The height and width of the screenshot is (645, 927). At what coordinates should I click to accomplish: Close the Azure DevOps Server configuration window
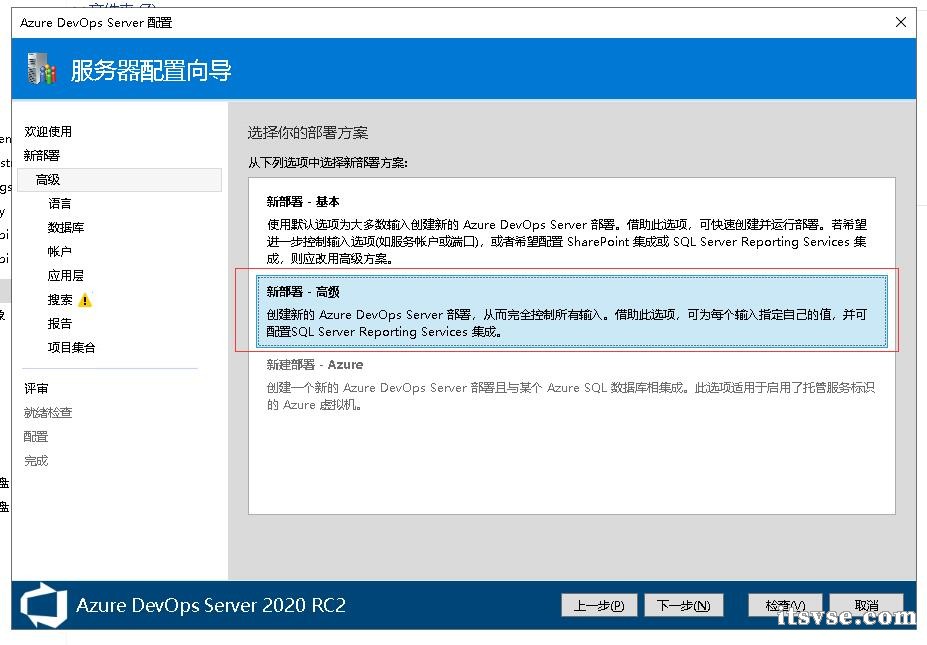coord(900,22)
